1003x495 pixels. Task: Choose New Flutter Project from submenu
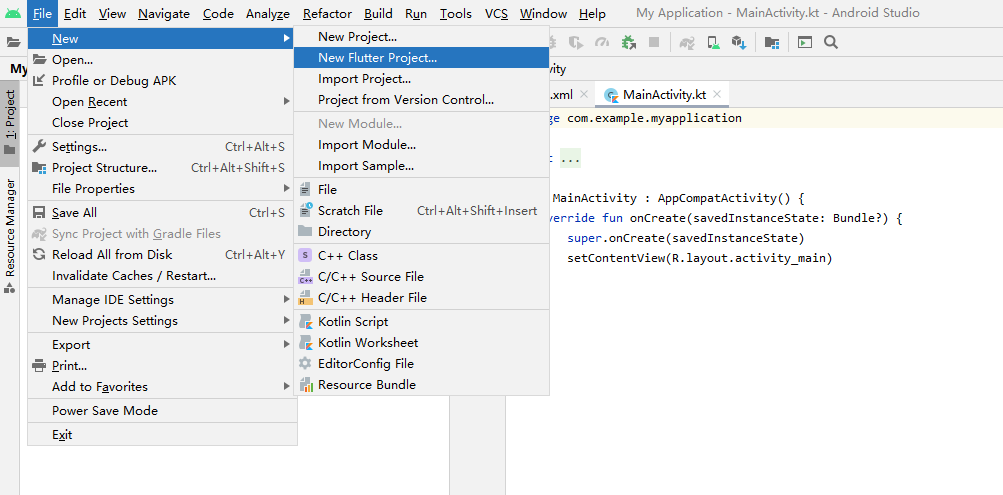(x=421, y=58)
